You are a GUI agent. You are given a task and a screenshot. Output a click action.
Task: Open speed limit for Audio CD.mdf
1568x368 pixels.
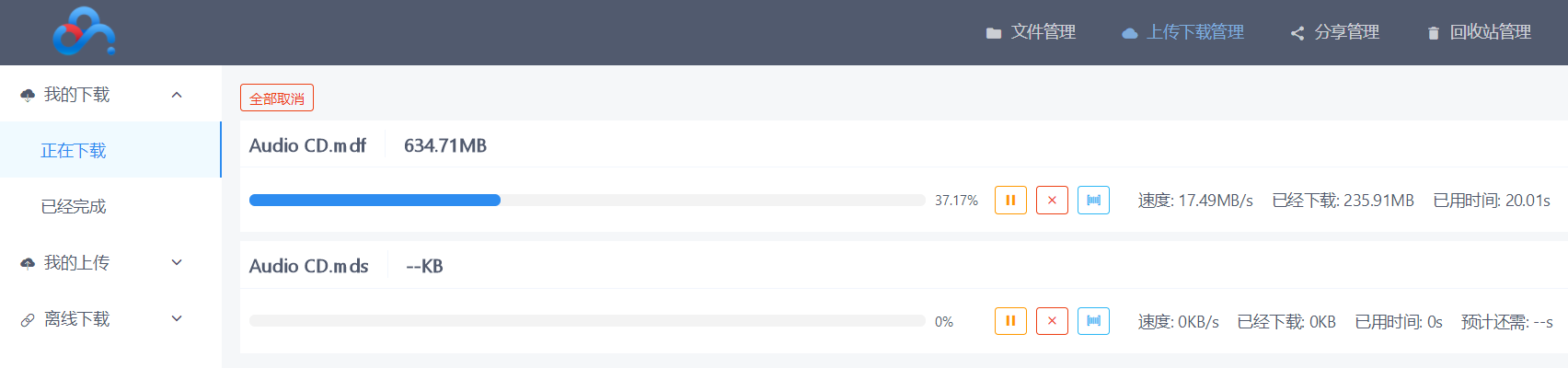point(1093,201)
